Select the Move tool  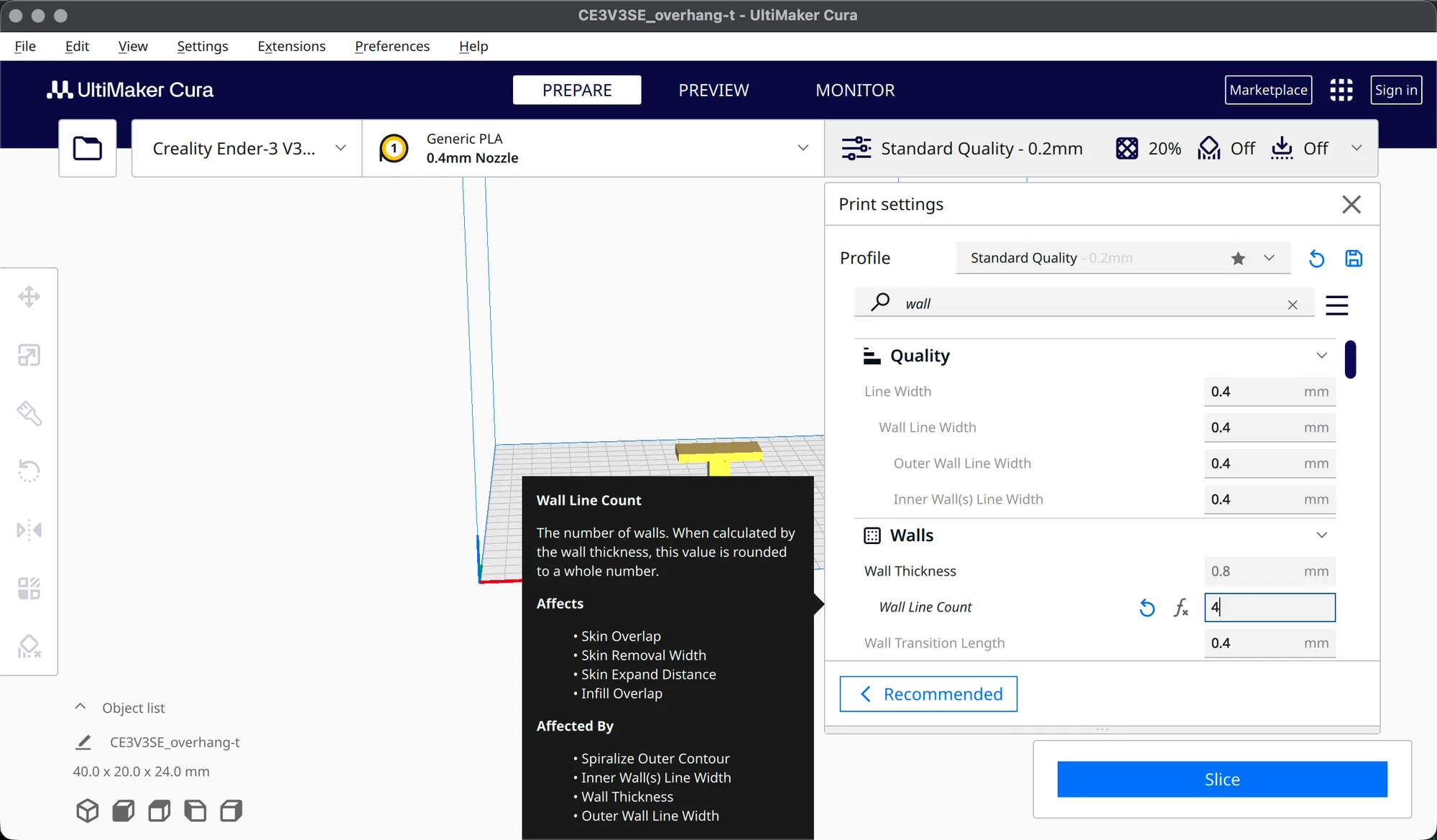point(29,297)
